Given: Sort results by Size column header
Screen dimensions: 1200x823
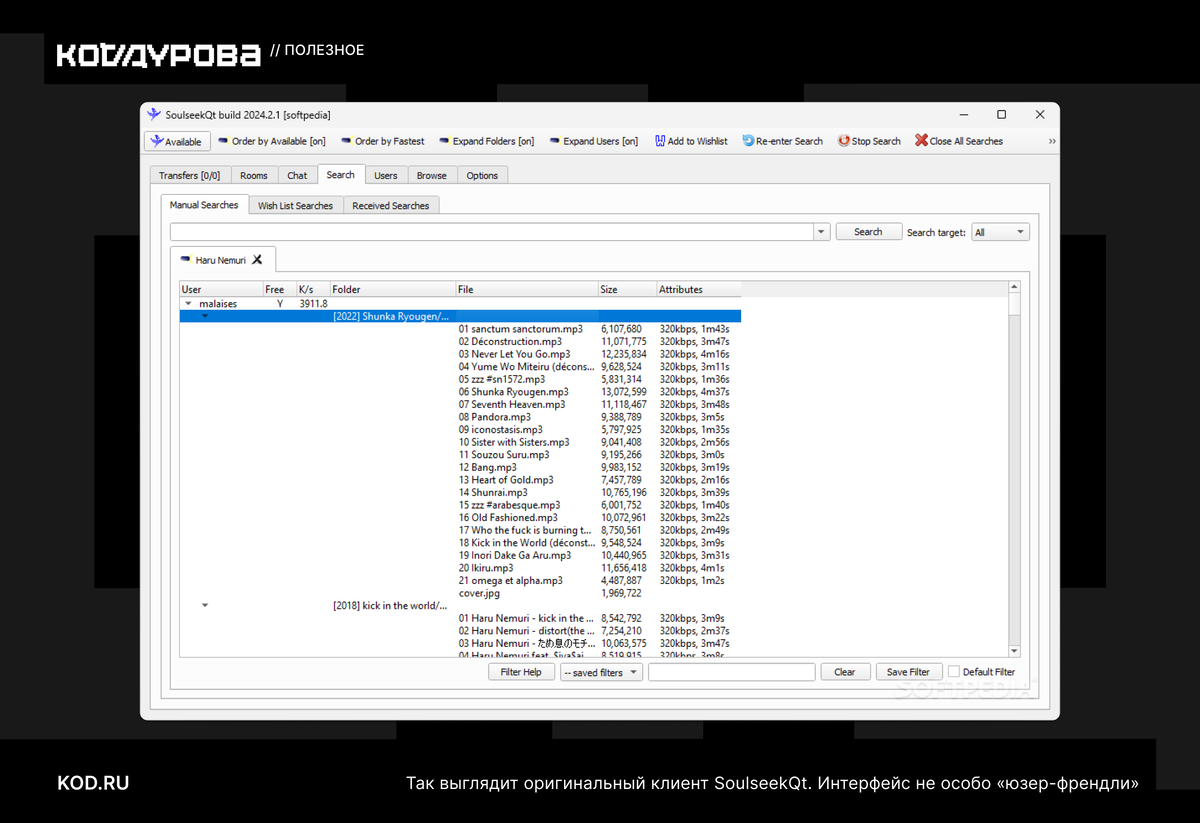Looking at the screenshot, I should 627,289.
